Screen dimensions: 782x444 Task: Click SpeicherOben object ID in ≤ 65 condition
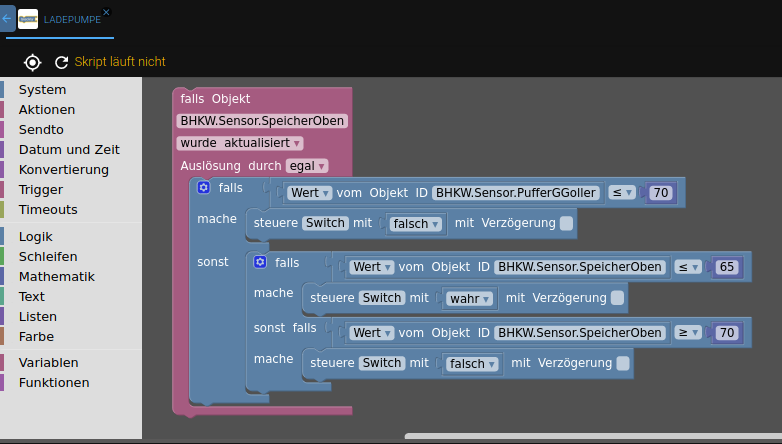click(580, 267)
